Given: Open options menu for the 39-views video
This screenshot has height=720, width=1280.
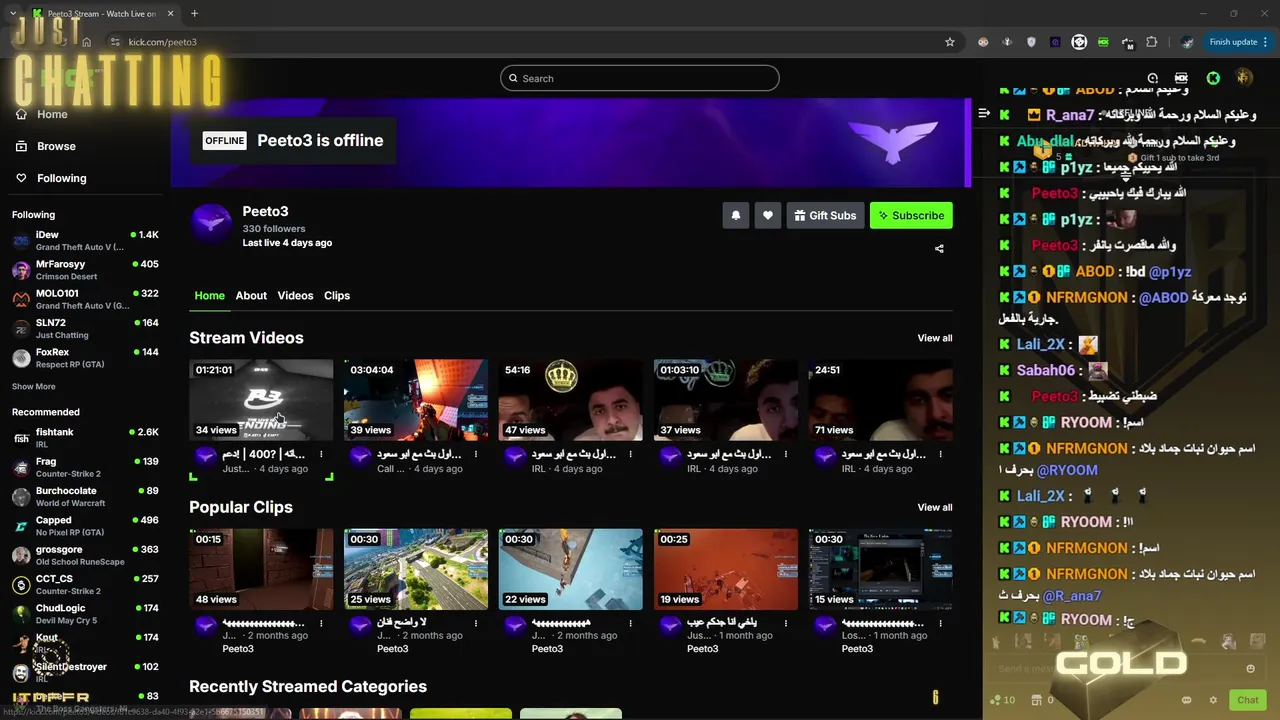Looking at the screenshot, I should pos(476,454).
